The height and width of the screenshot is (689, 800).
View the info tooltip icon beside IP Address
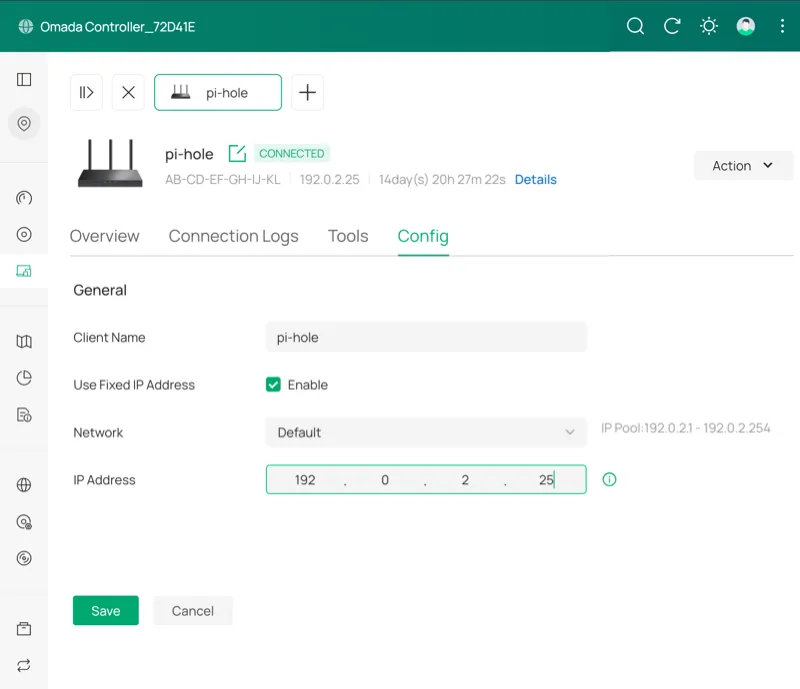pos(609,479)
